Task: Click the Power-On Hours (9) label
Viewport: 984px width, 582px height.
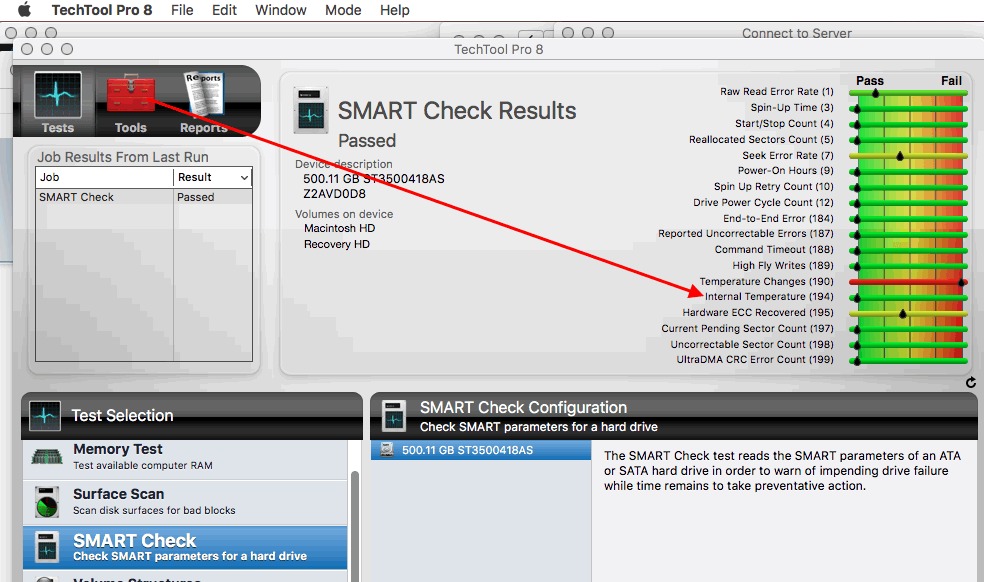Action: click(786, 171)
